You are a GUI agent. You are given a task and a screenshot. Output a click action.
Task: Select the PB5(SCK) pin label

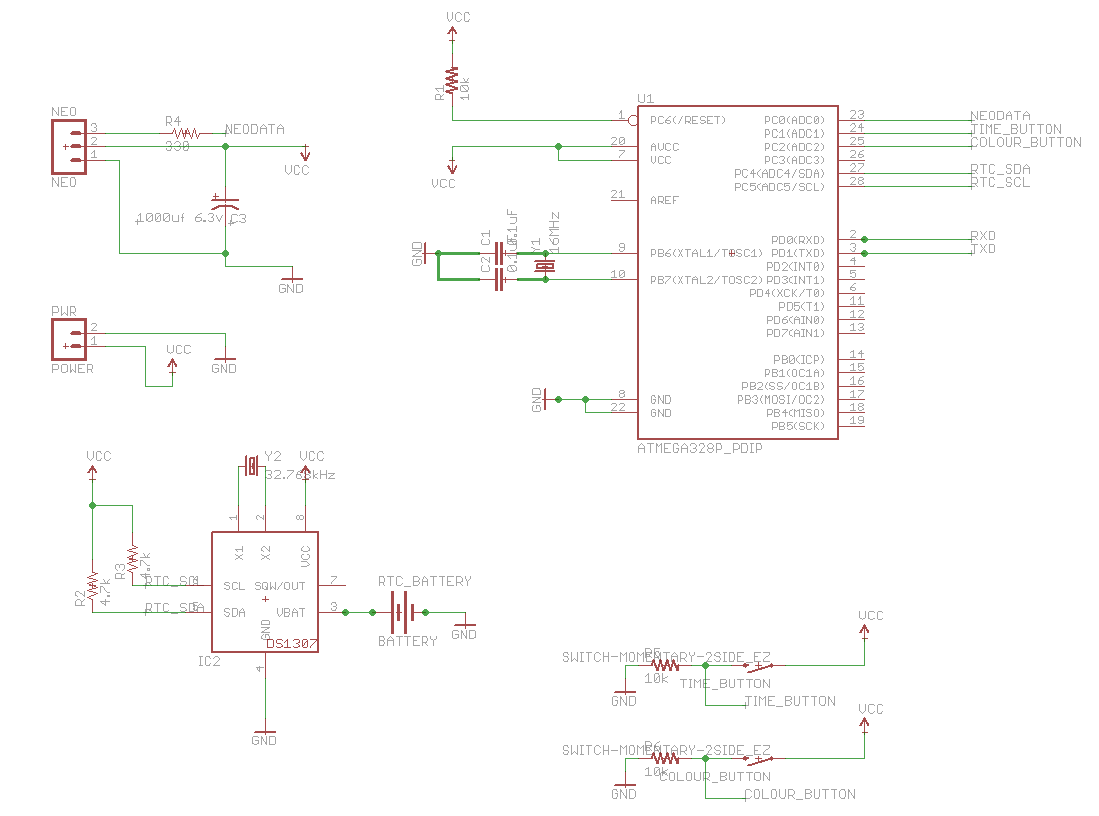798,426
